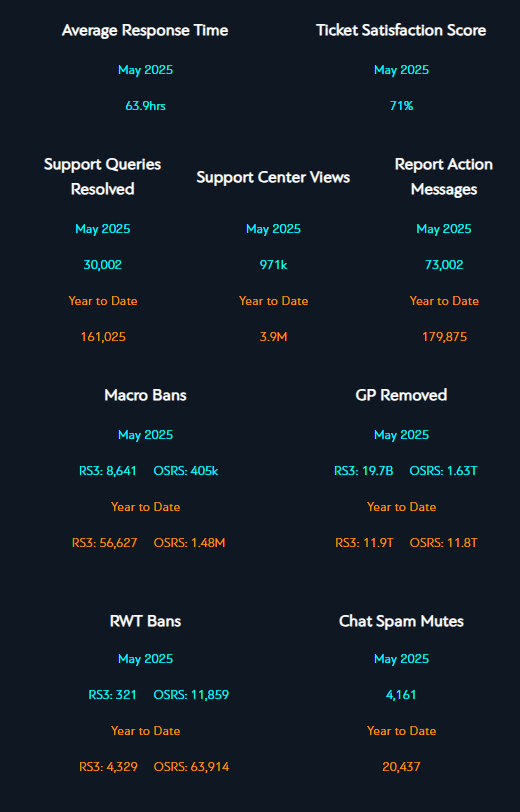Image resolution: width=520 pixels, height=812 pixels.
Task: Click the Support Queries Resolved heading
Action: click(x=103, y=177)
